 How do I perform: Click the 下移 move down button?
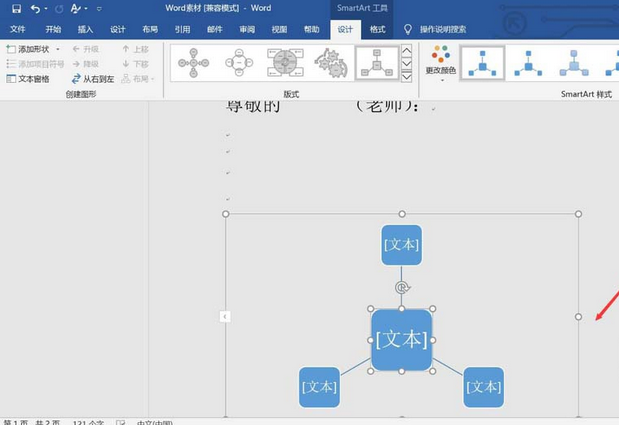(x=135, y=64)
